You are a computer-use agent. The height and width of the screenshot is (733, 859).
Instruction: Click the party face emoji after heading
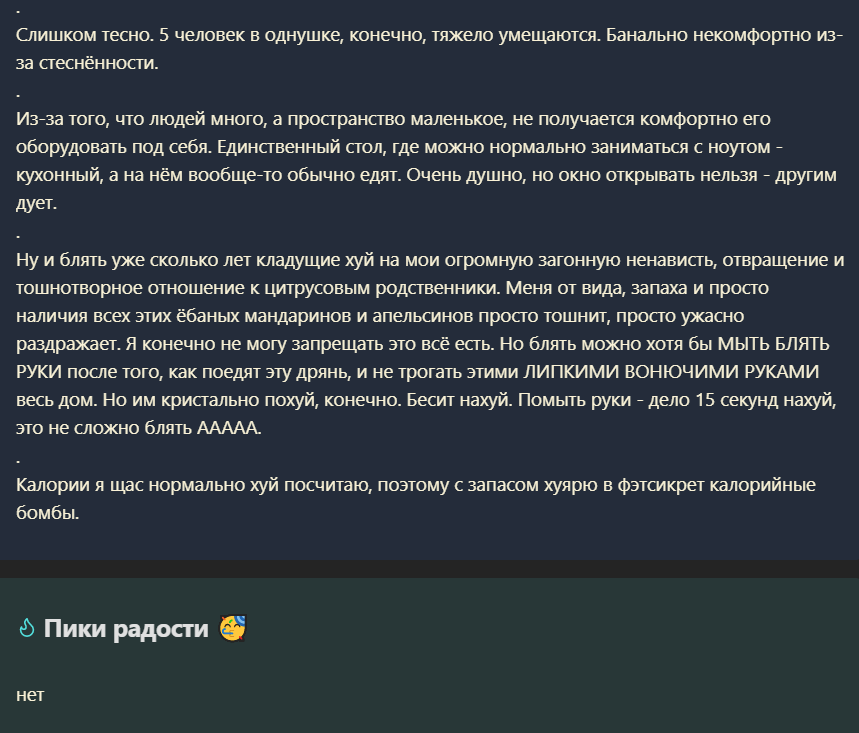tap(232, 628)
